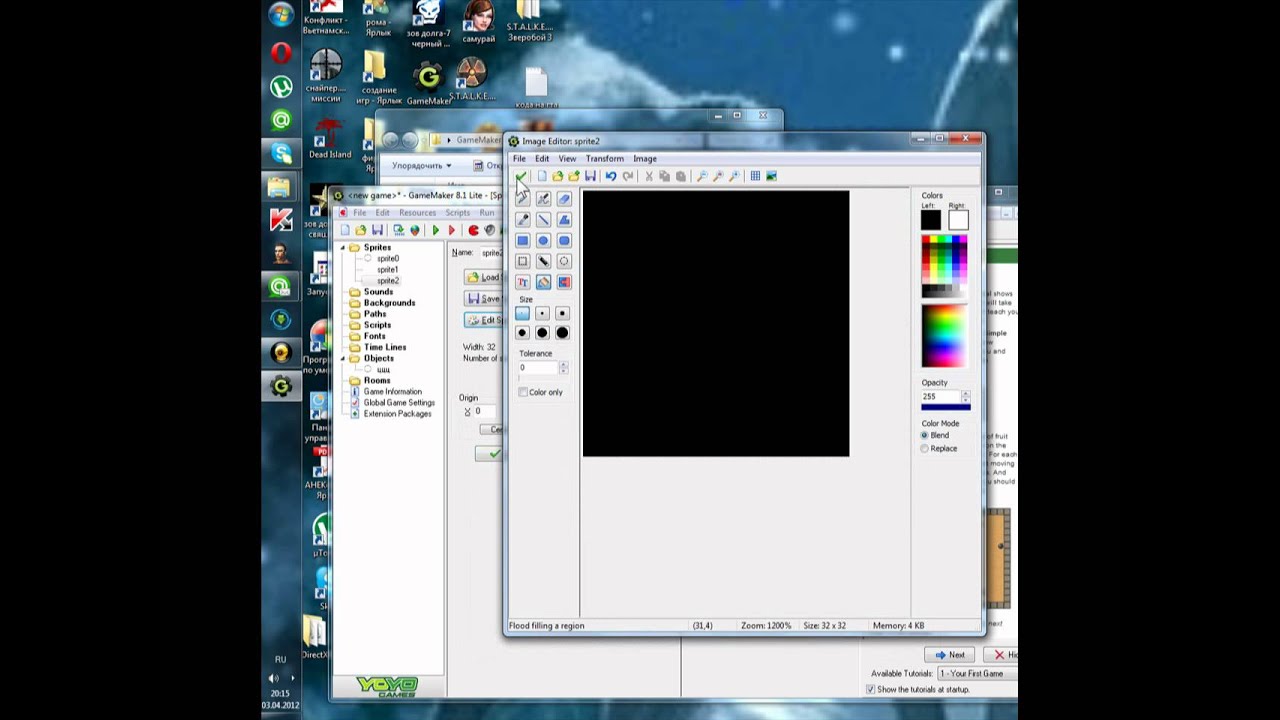
Task: Pick a color from the gradient spectrum
Action: tap(944, 336)
